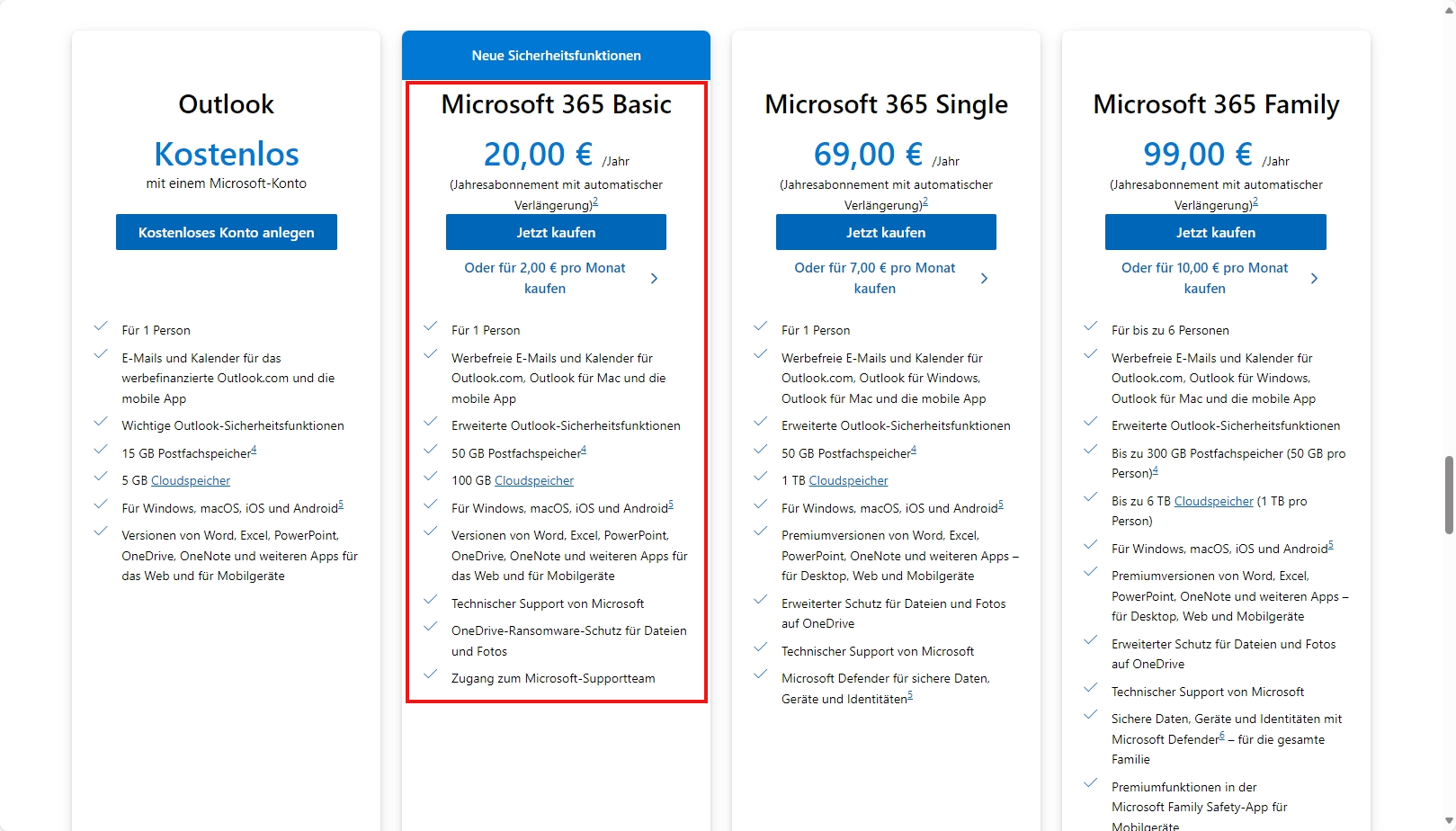Click checkmark beside 'Für bis zu 6 Personen'

[1091, 326]
